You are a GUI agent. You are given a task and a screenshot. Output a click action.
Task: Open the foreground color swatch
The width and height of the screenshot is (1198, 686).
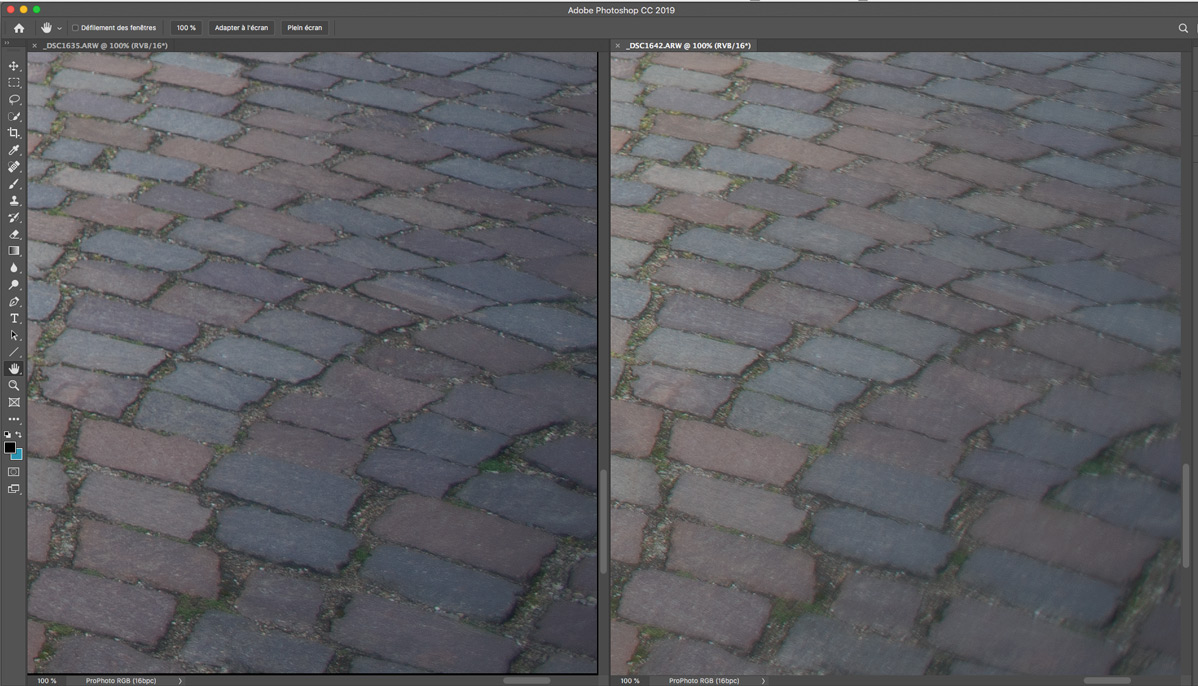tap(10, 448)
